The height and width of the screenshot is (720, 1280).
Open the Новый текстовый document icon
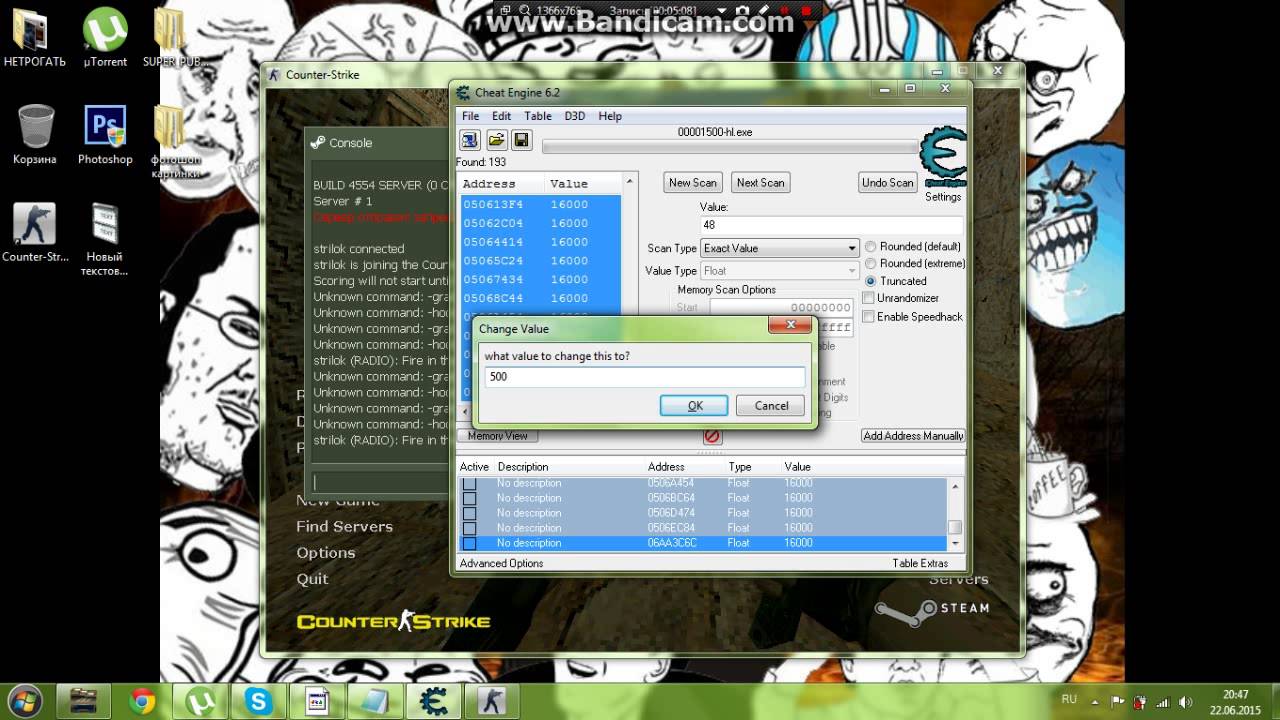pyautogui.click(x=105, y=240)
